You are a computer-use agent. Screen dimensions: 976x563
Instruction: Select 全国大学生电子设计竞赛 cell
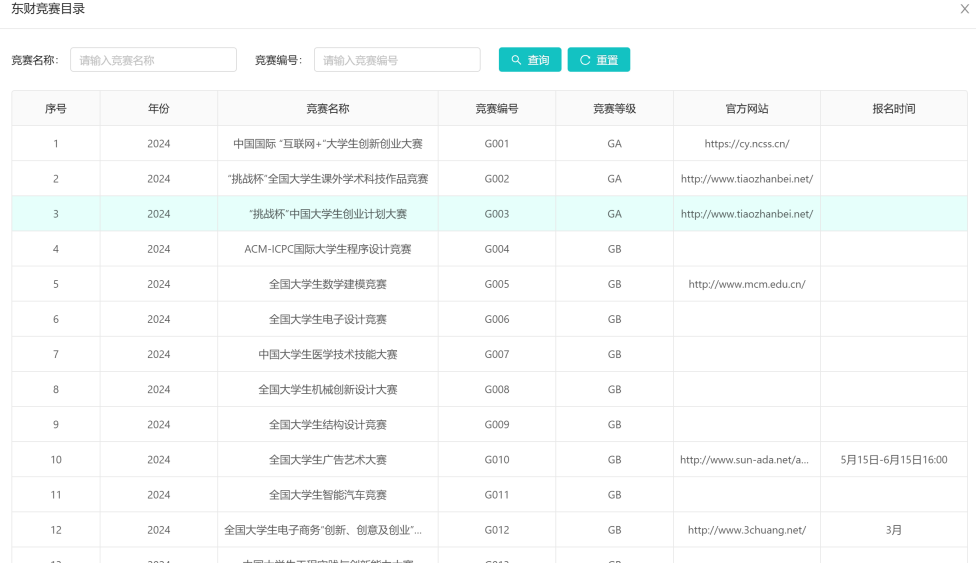coord(328,319)
